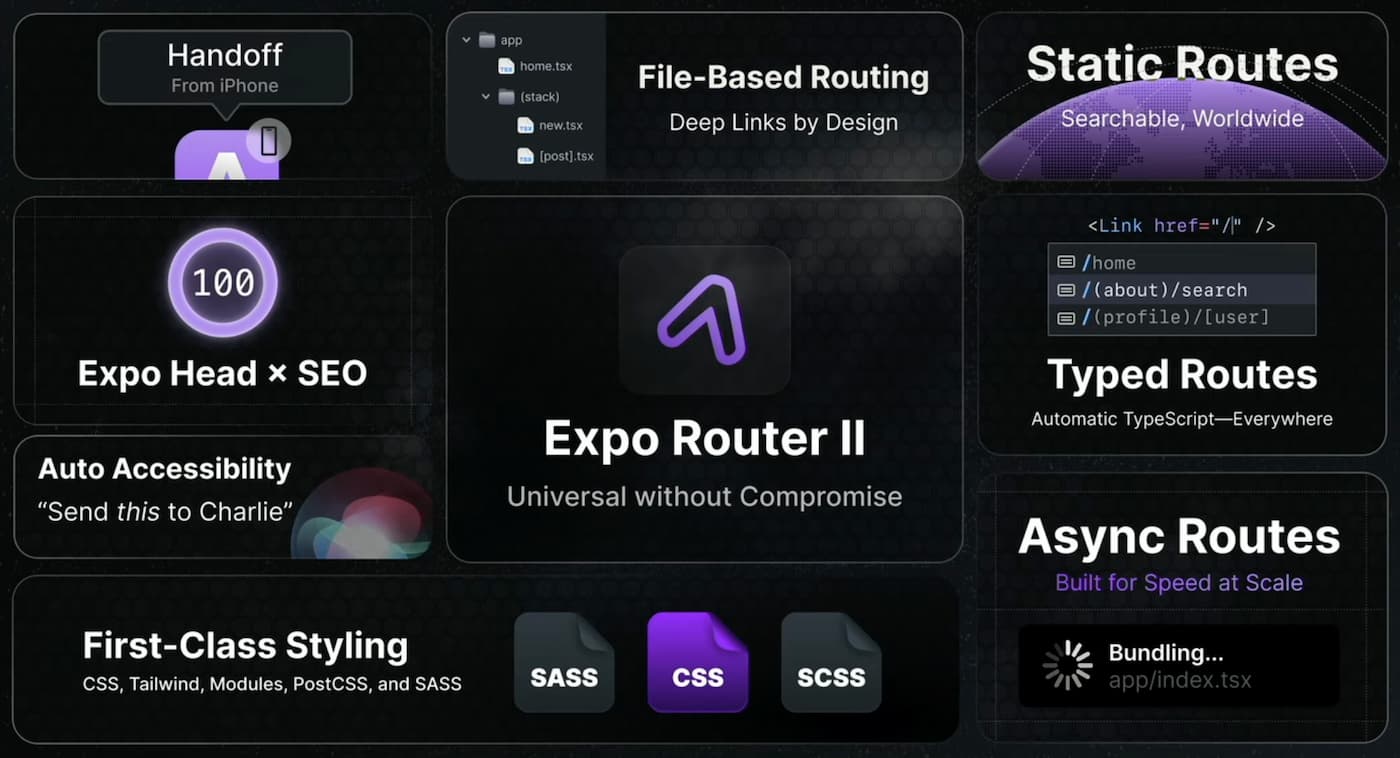Select the SCSS file icon
1400x758 pixels.
831,662
